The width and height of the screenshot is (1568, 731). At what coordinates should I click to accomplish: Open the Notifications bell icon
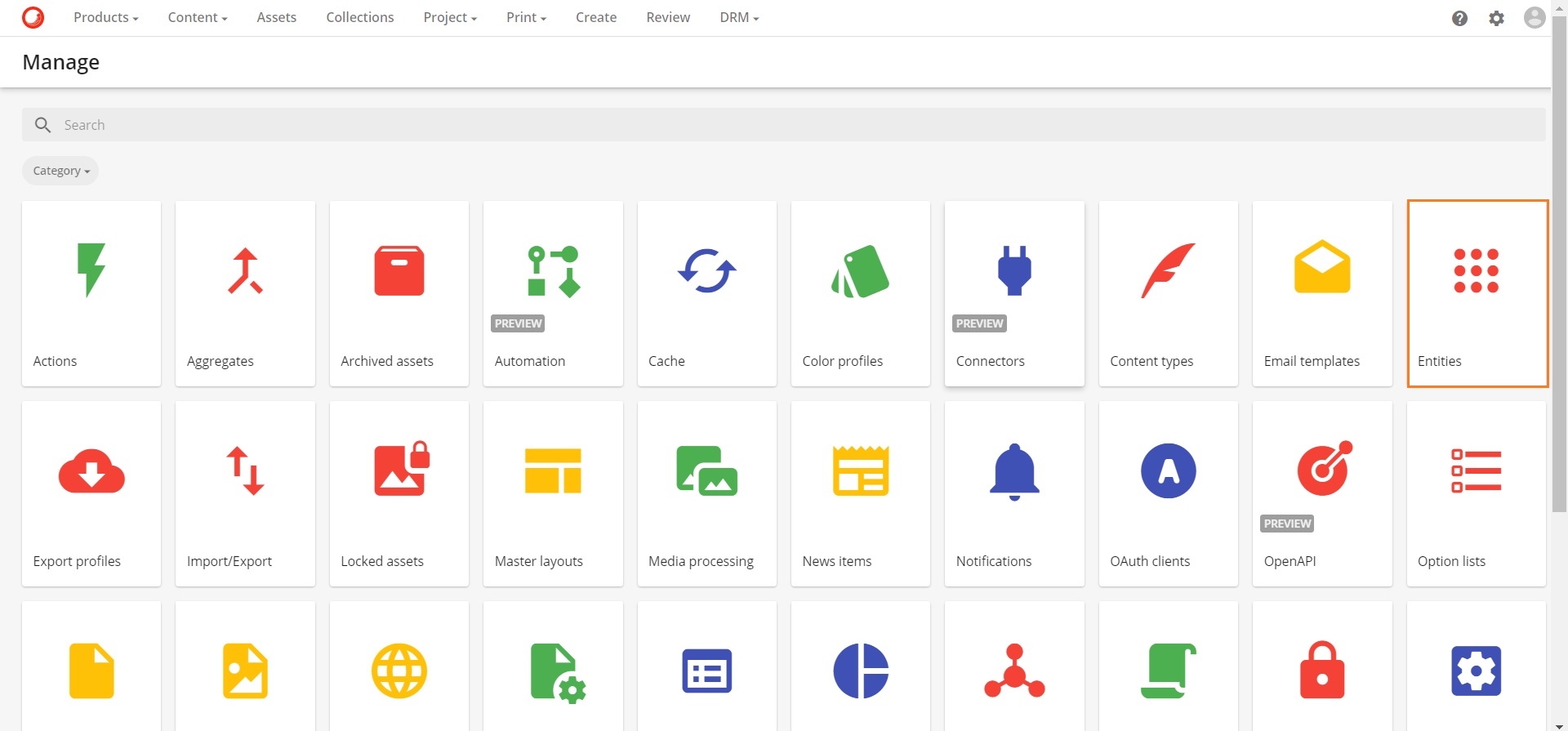1014,471
